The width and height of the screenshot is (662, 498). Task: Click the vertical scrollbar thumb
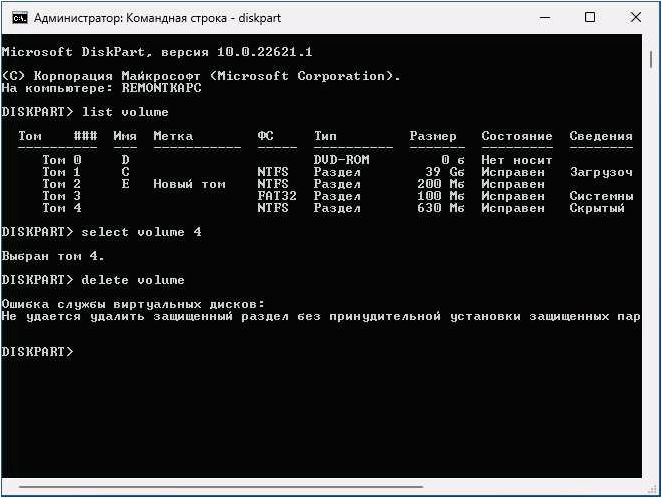click(651, 59)
